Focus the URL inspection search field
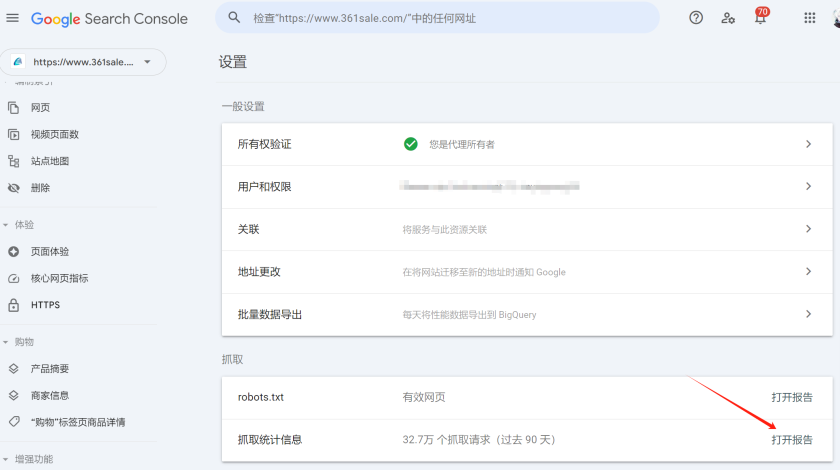This screenshot has width=840, height=470. [x=437, y=18]
